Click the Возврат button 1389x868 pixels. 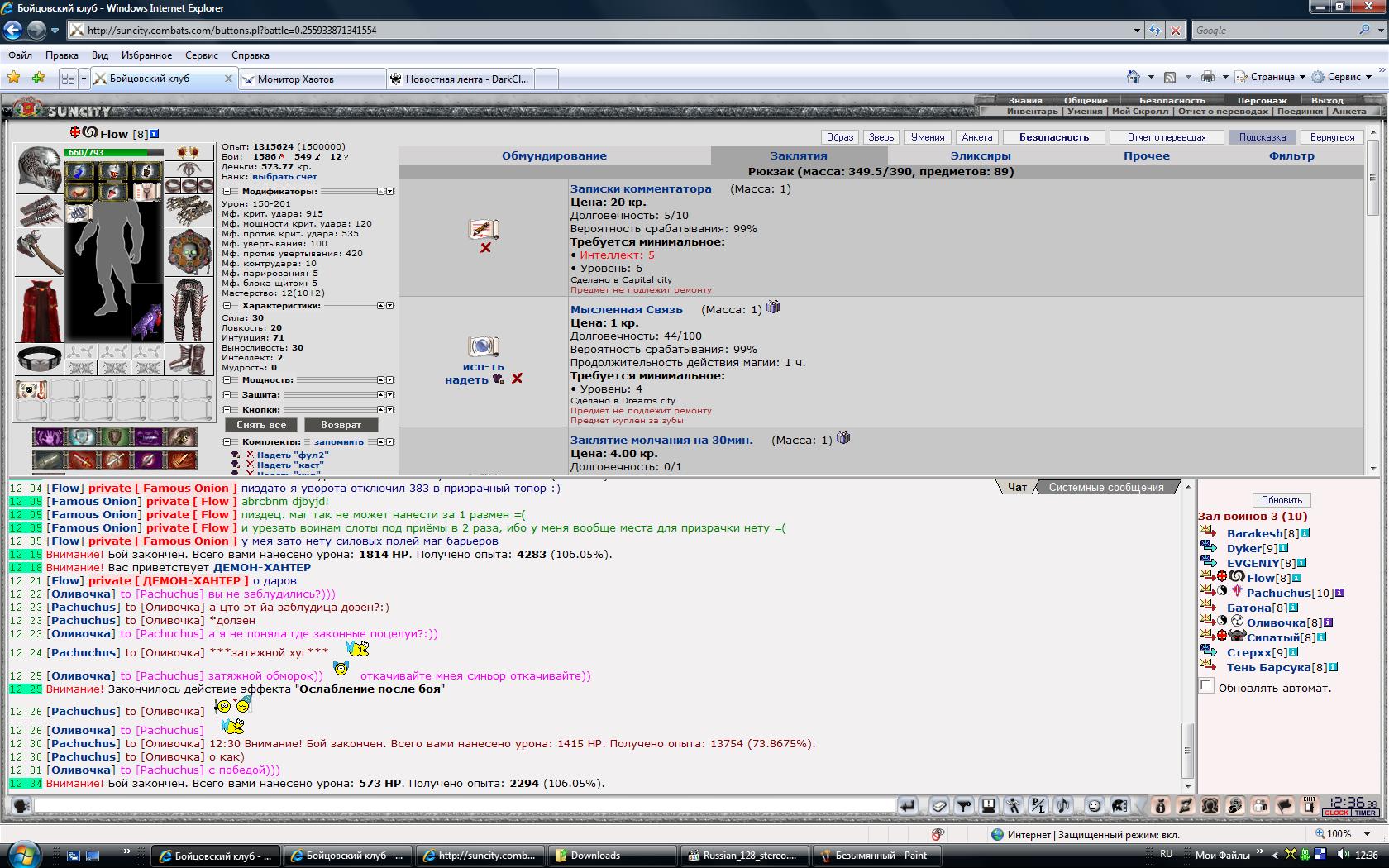point(341,424)
